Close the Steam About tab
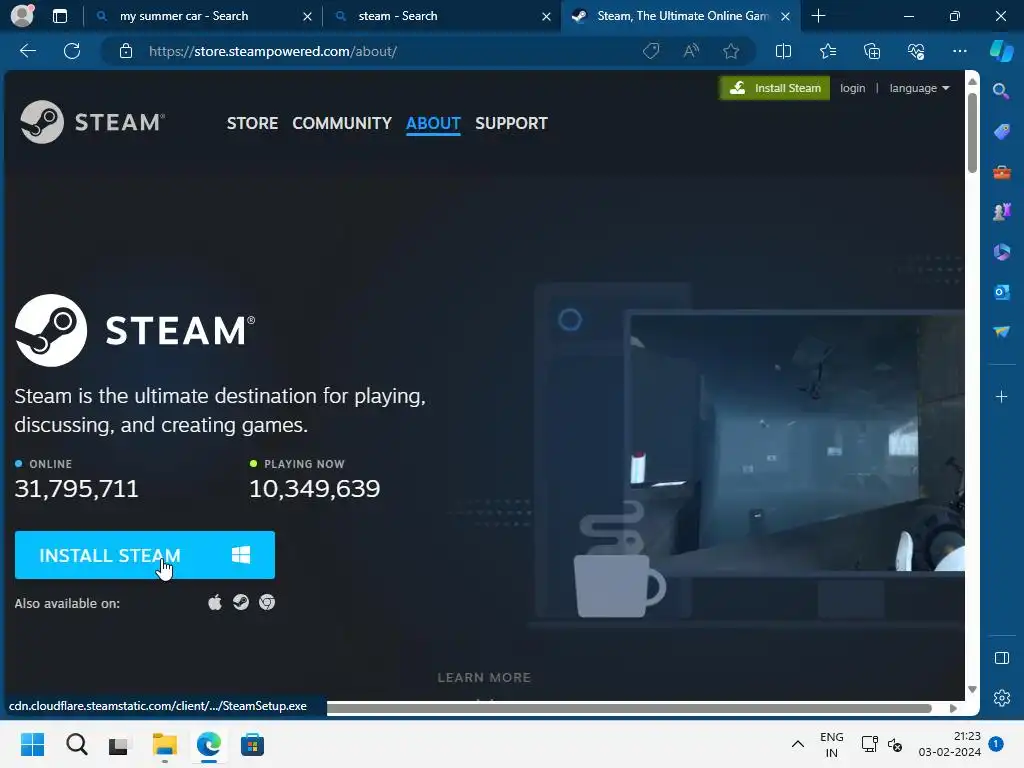 pos(786,16)
